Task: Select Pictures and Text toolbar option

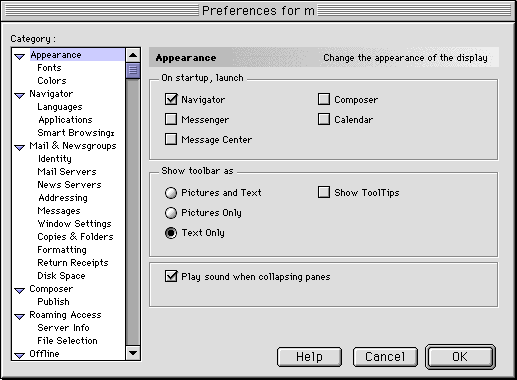Action: [171, 193]
